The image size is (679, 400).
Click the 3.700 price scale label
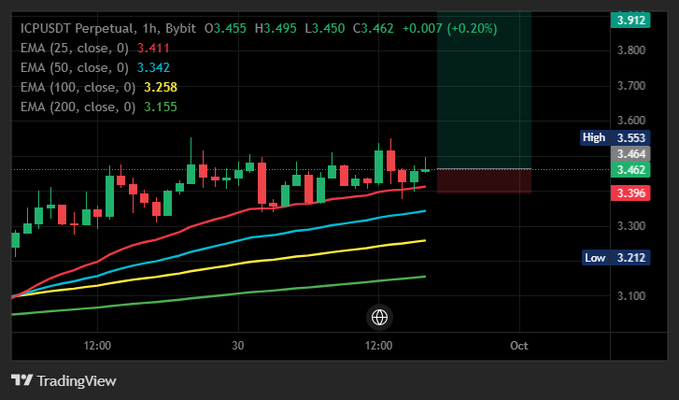(x=631, y=86)
